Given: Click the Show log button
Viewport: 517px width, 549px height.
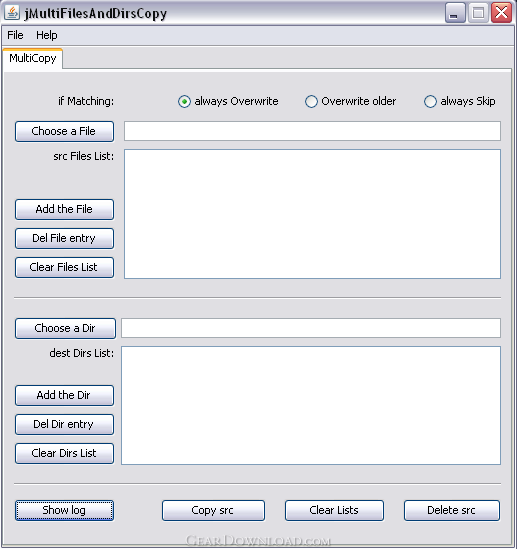Looking at the screenshot, I should point(64,510).
